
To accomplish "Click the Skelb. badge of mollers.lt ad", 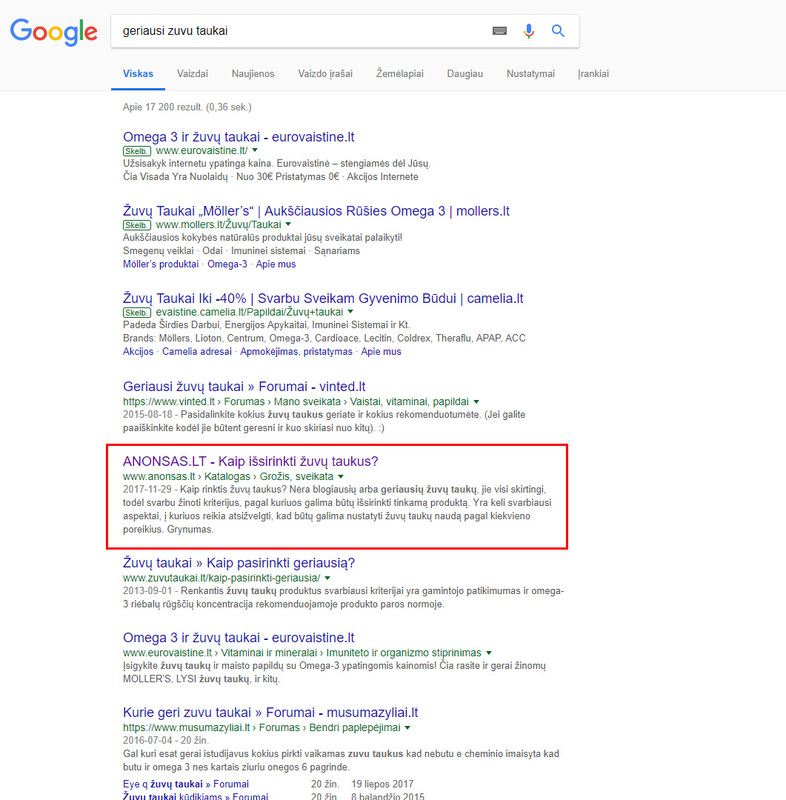I will (137, 225).
